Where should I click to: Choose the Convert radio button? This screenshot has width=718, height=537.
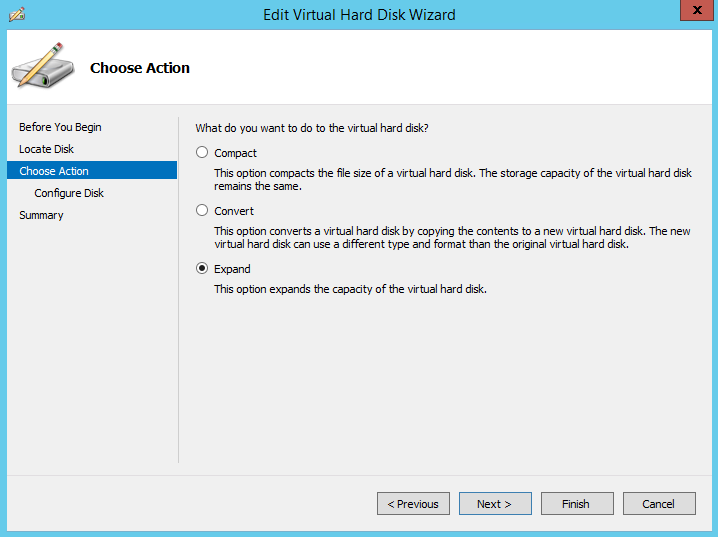[203, 211]
